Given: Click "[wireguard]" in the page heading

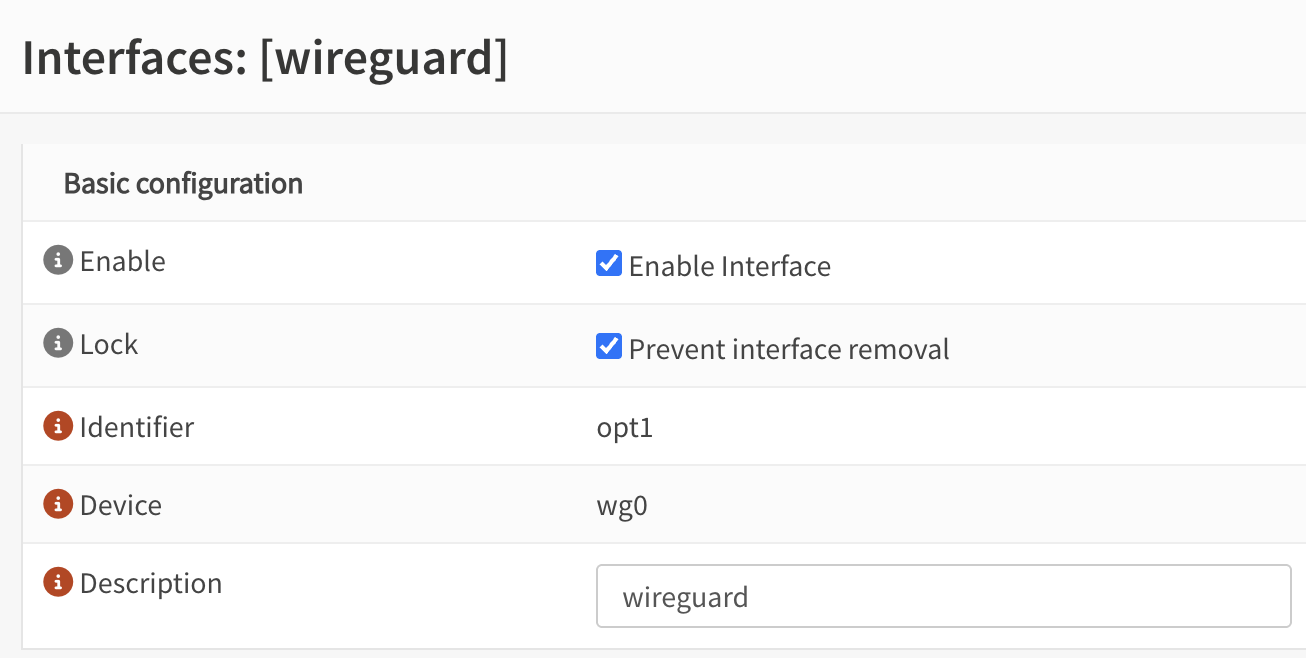Looking at the screenshot, I should 383,59.
